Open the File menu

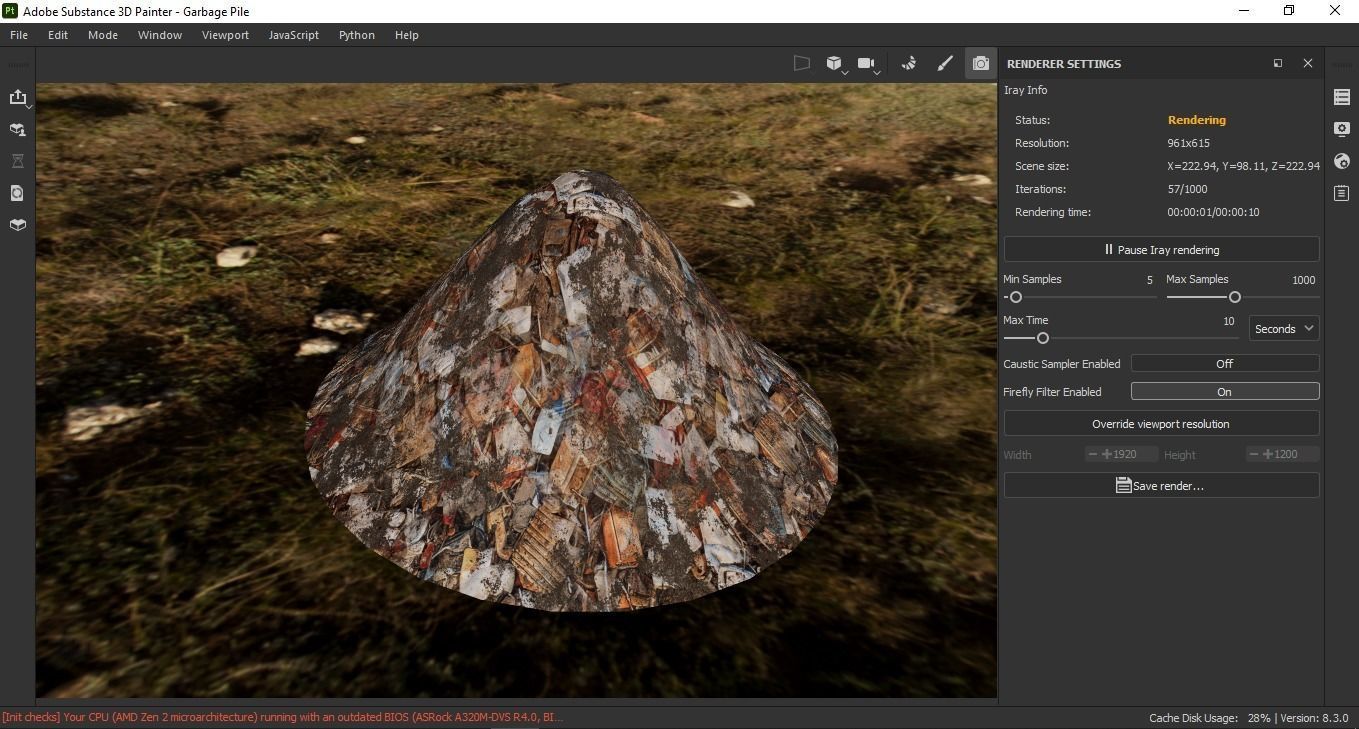click(x=19, y=35)
